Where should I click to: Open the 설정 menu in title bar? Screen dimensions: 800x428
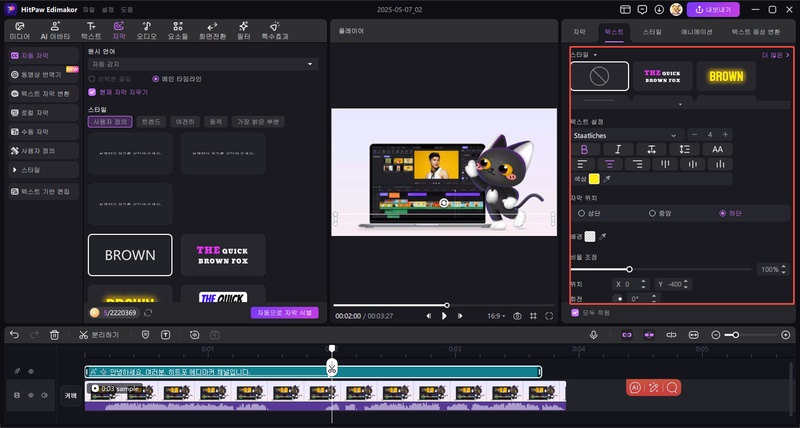(x=108, y=9)
